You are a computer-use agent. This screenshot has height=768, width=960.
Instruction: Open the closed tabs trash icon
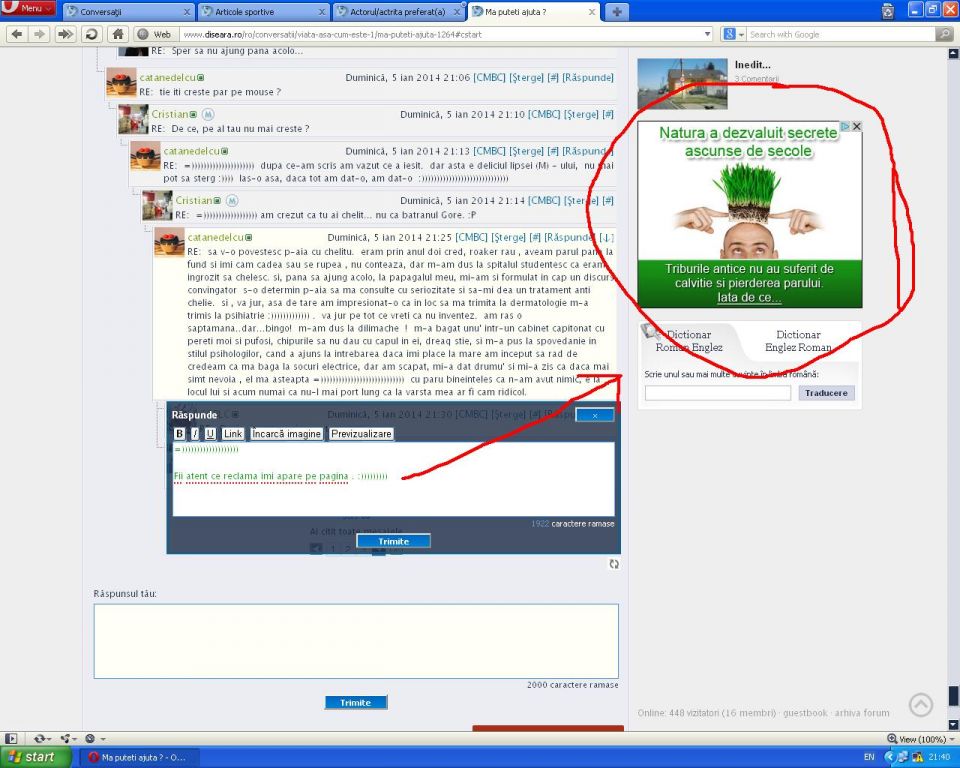(888, 11)
